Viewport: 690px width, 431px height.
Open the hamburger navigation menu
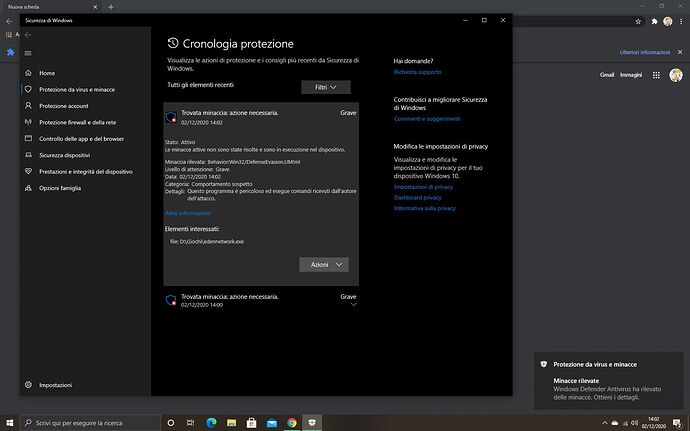click(28, 53)
